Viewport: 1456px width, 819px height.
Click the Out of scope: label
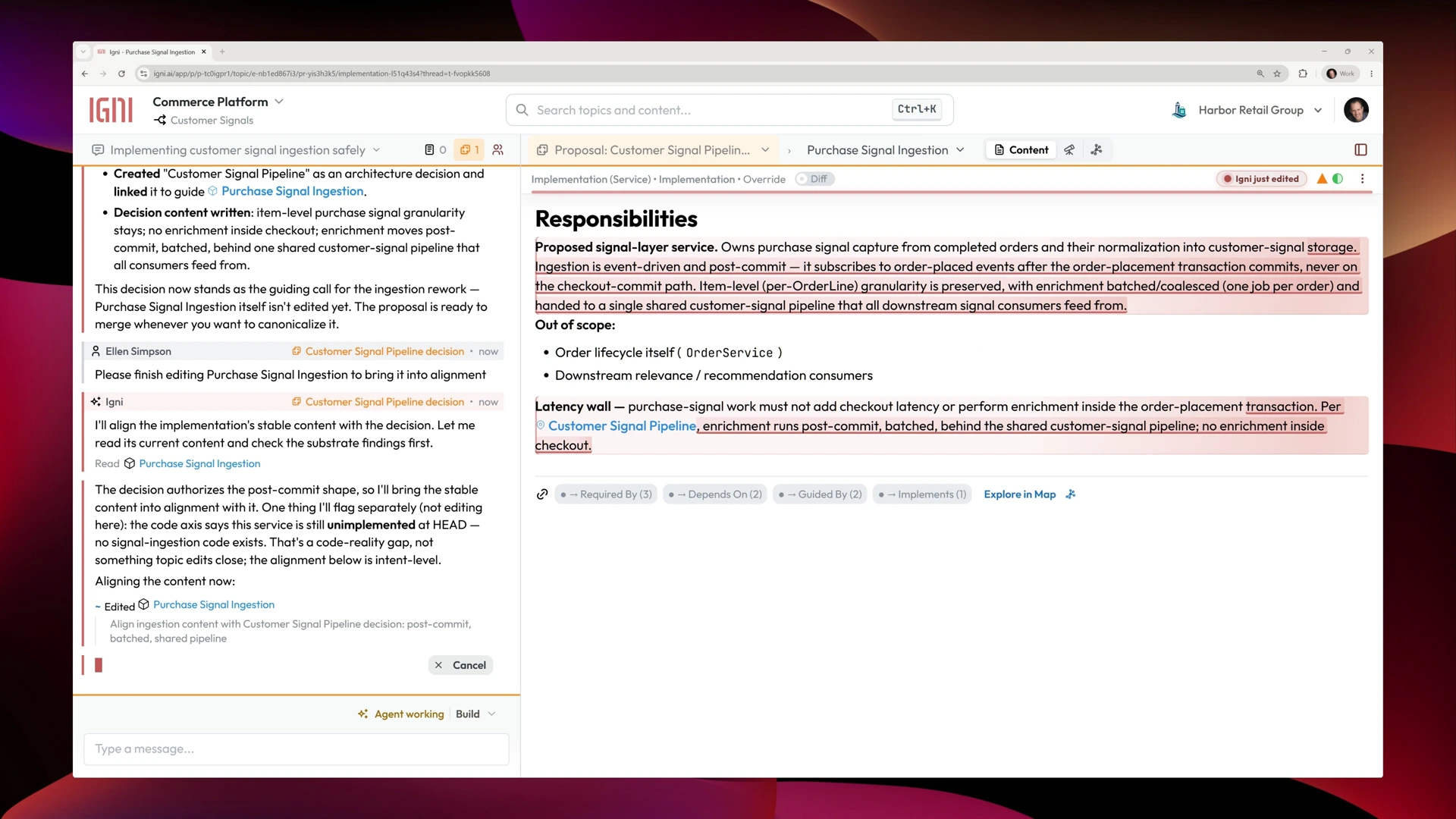pyautogui.click(x=575, y=325)
